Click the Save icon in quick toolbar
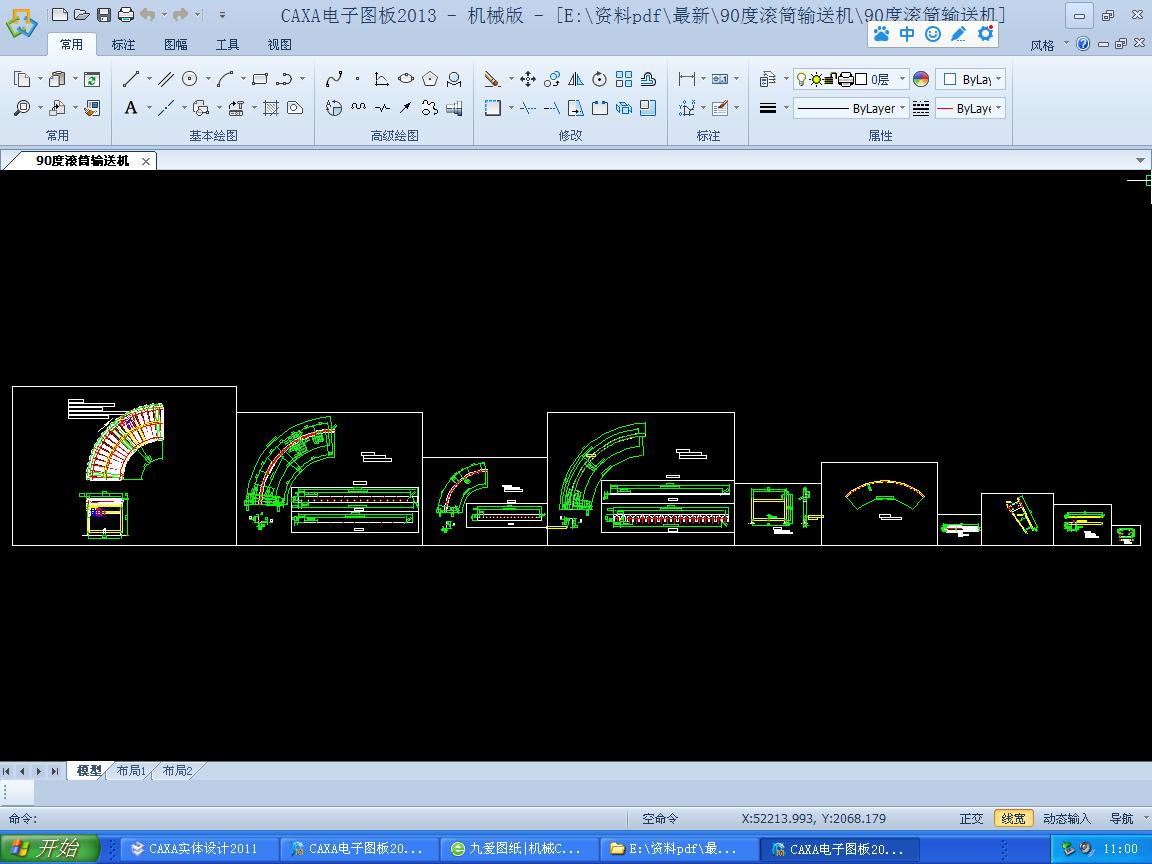The height and width of the screenshot is (864, 1152). pos(104,14)
